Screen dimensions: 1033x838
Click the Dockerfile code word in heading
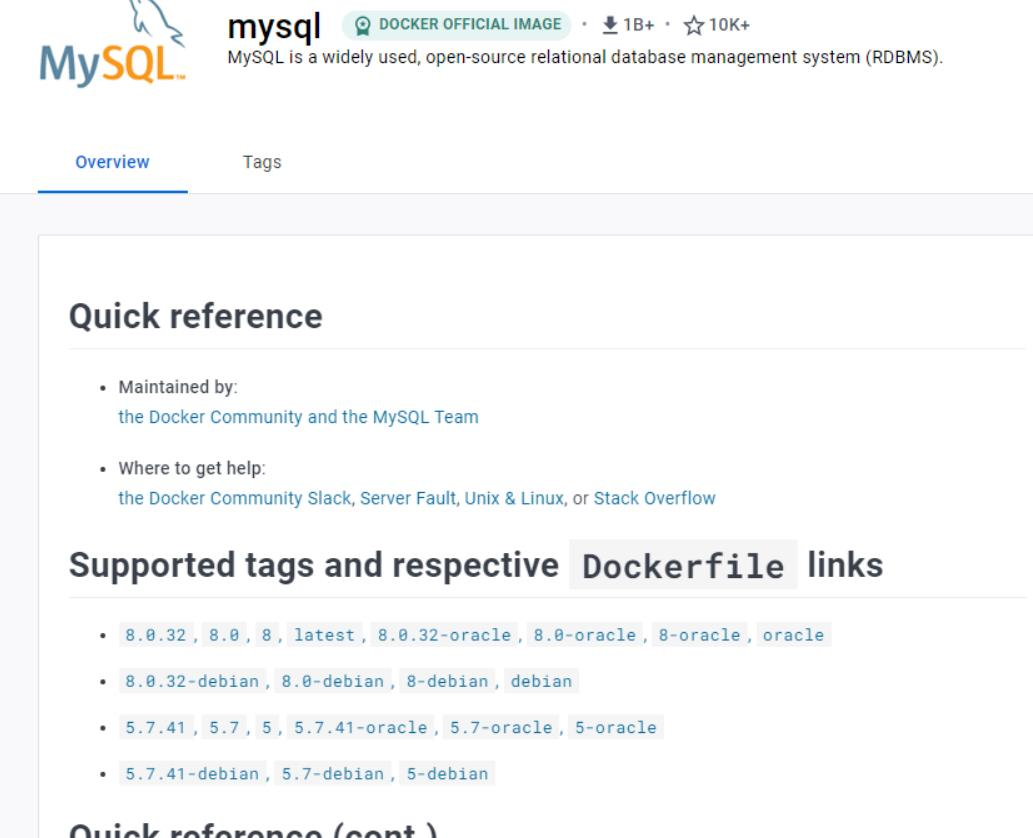[683, 565]
